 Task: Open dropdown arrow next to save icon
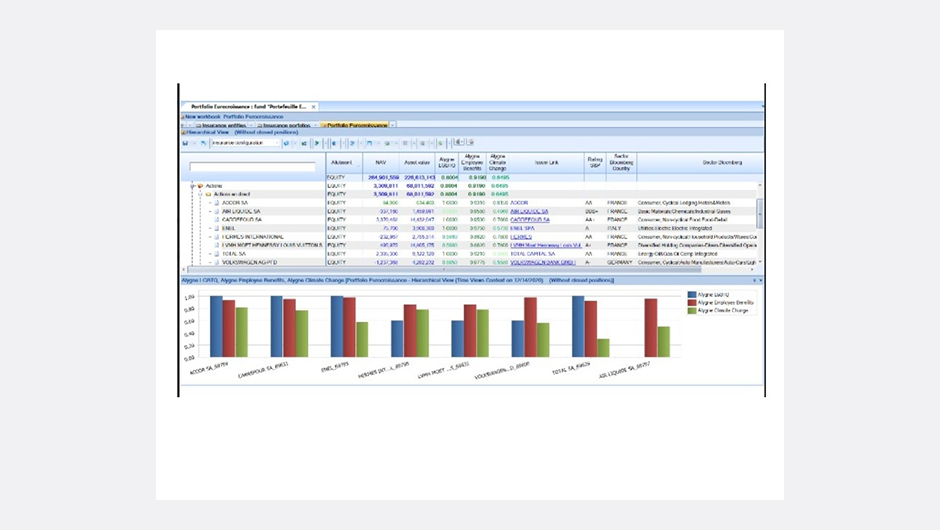194,143
